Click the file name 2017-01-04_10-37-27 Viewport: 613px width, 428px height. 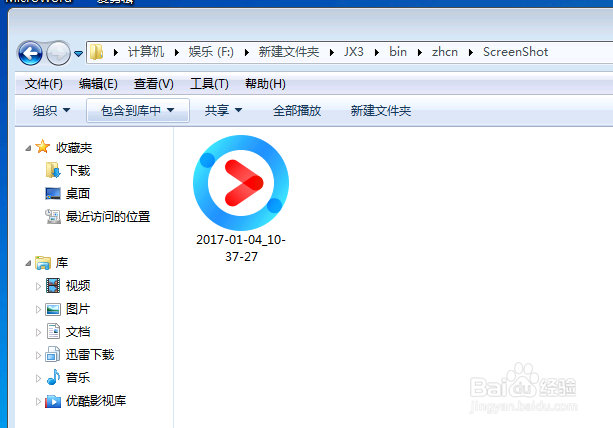(x=241, y=248)
